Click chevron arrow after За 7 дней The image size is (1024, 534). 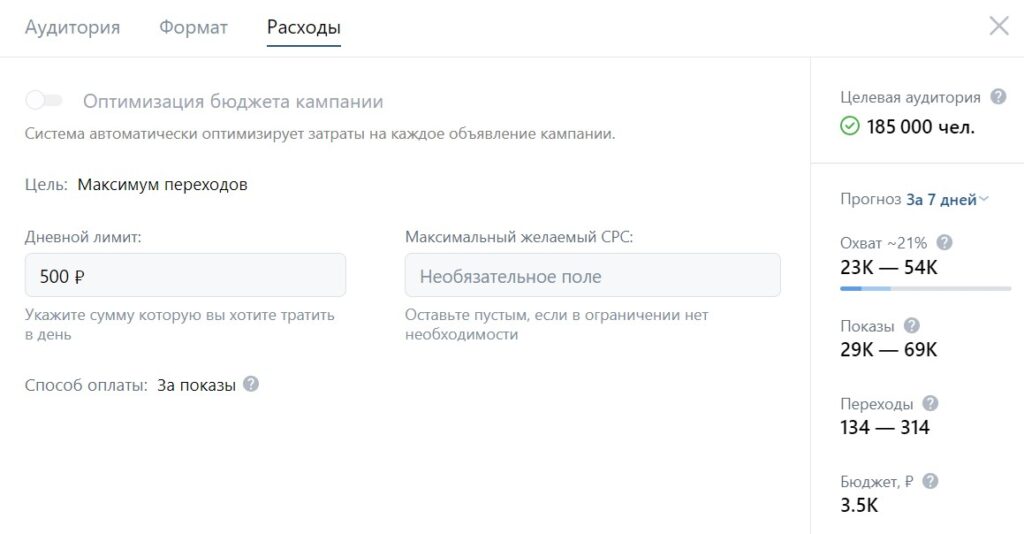(984, 199)
